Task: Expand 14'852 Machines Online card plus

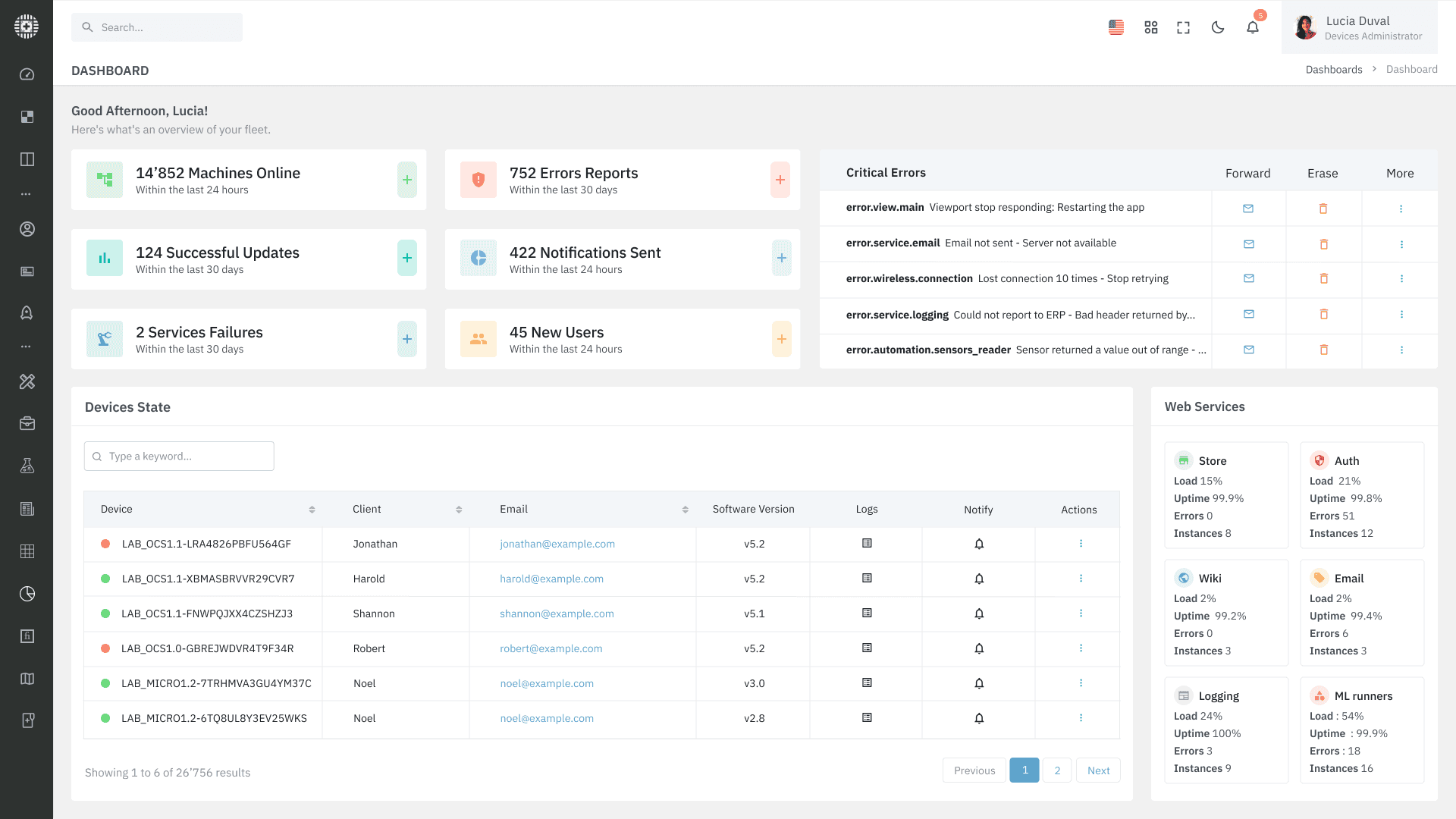Action: coord(407,180)
